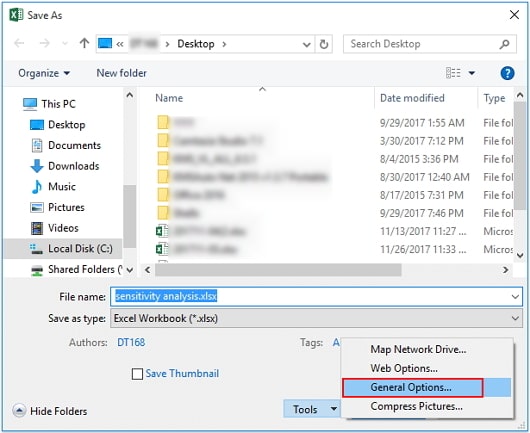Select Compress Pictures menu entry
The width and height of the screenshot is (530, 433).
pyautogui.click(x=416, y=406)
